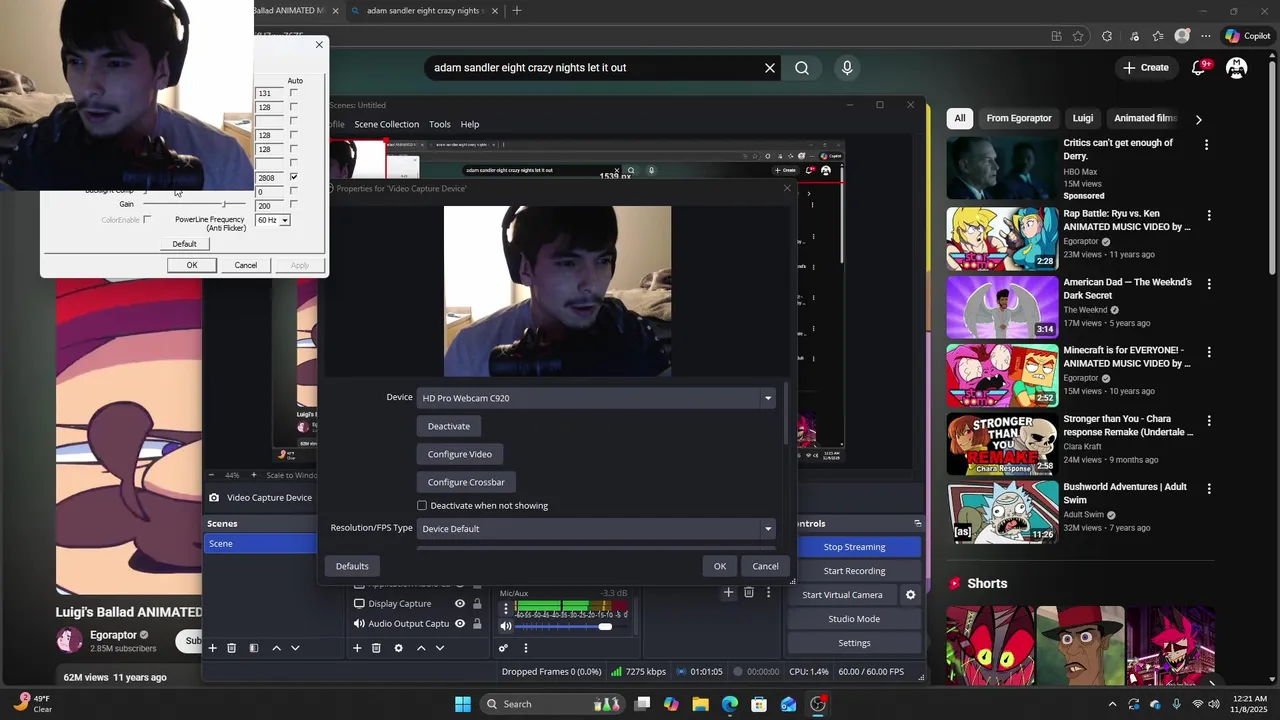Toggle Display Capture visibility with the eye icon
This screenshot has width=1280, height=720.
[x=460, y=604]
